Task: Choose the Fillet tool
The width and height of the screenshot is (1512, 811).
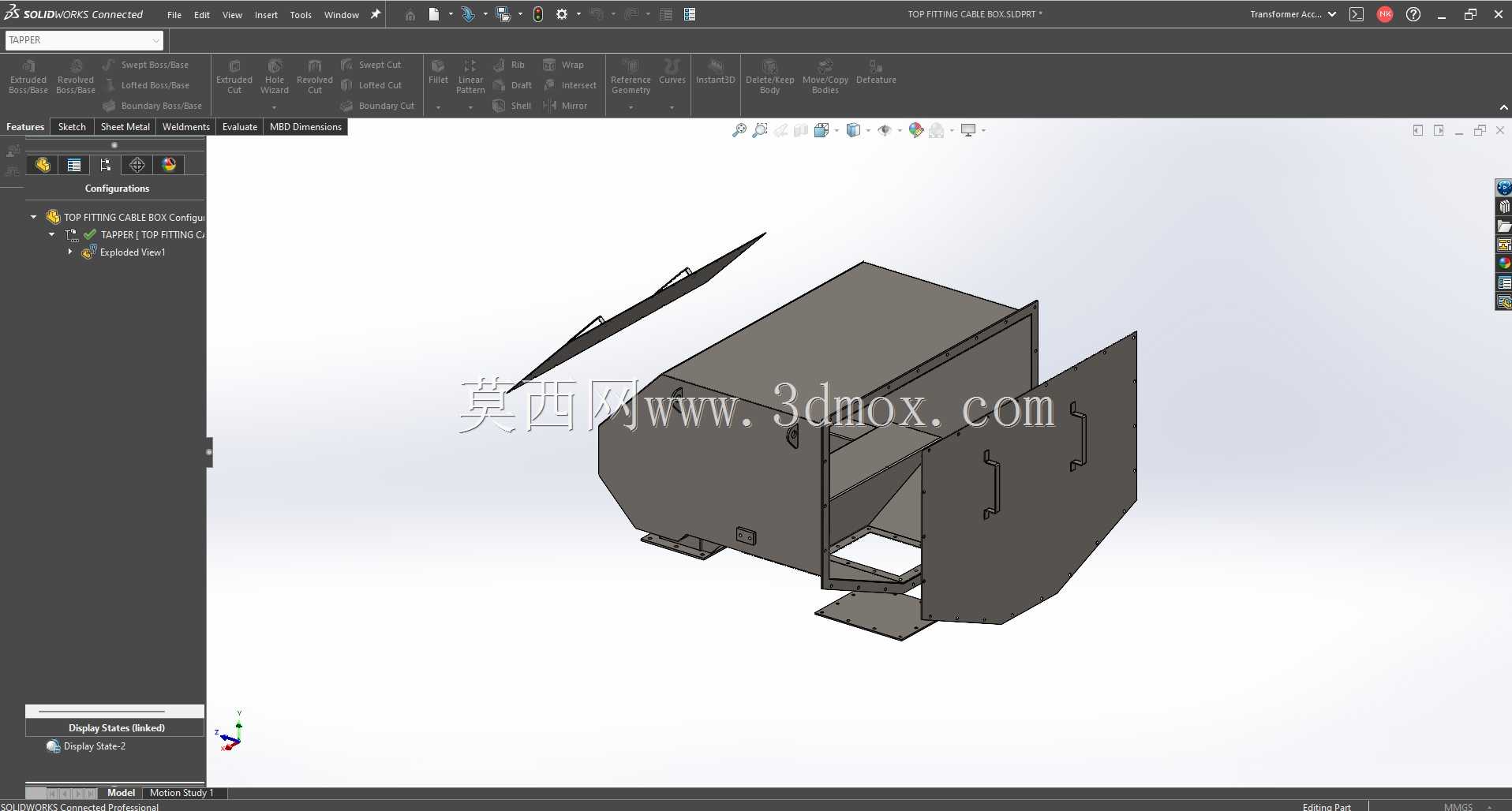Action: point(438,72)
